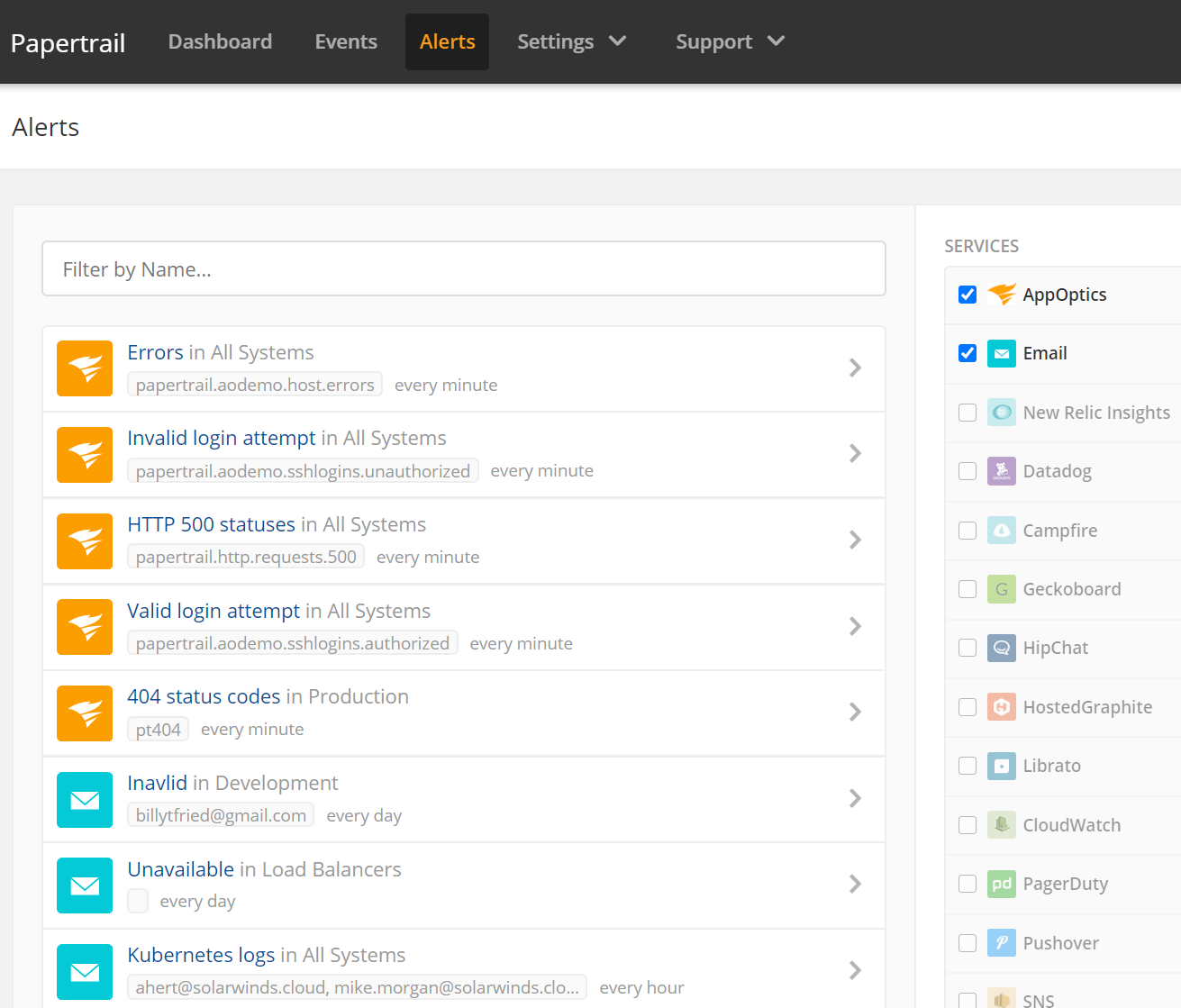Check the Pushover service checkbox
Viewport: 1181px width, 1008px height.
(967, 942)
